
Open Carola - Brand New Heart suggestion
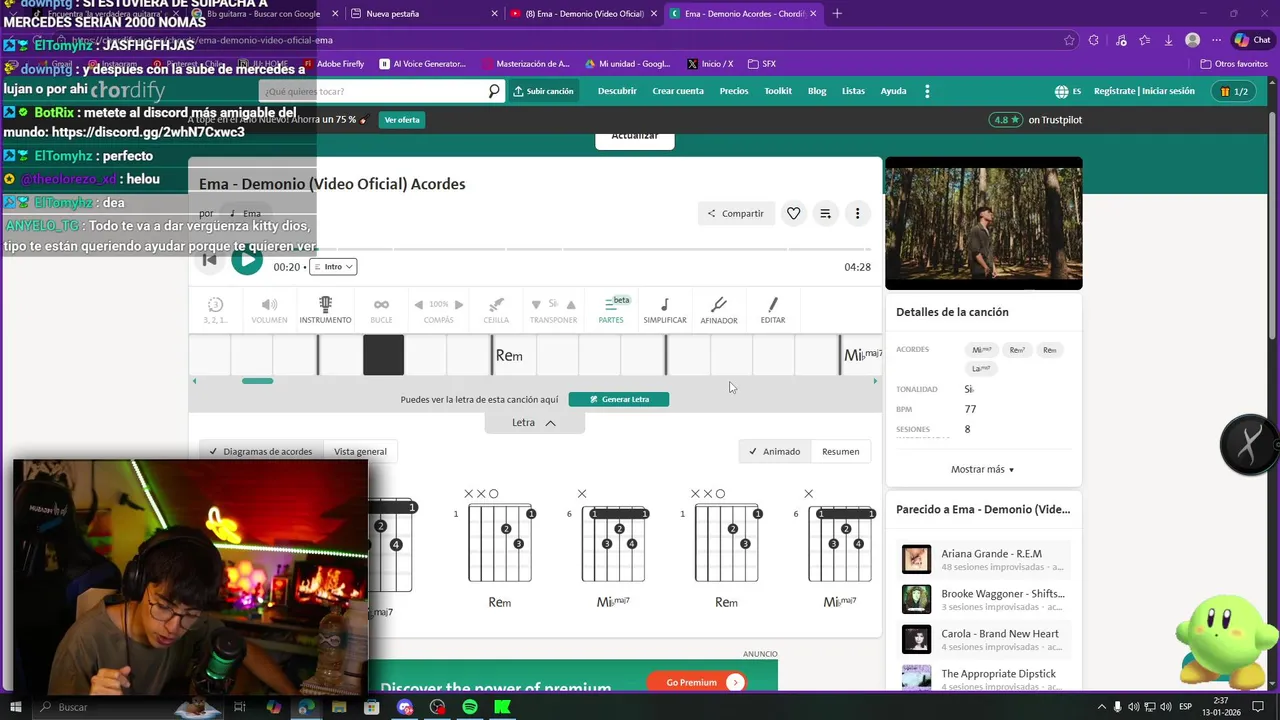click(x=986, y=640)
